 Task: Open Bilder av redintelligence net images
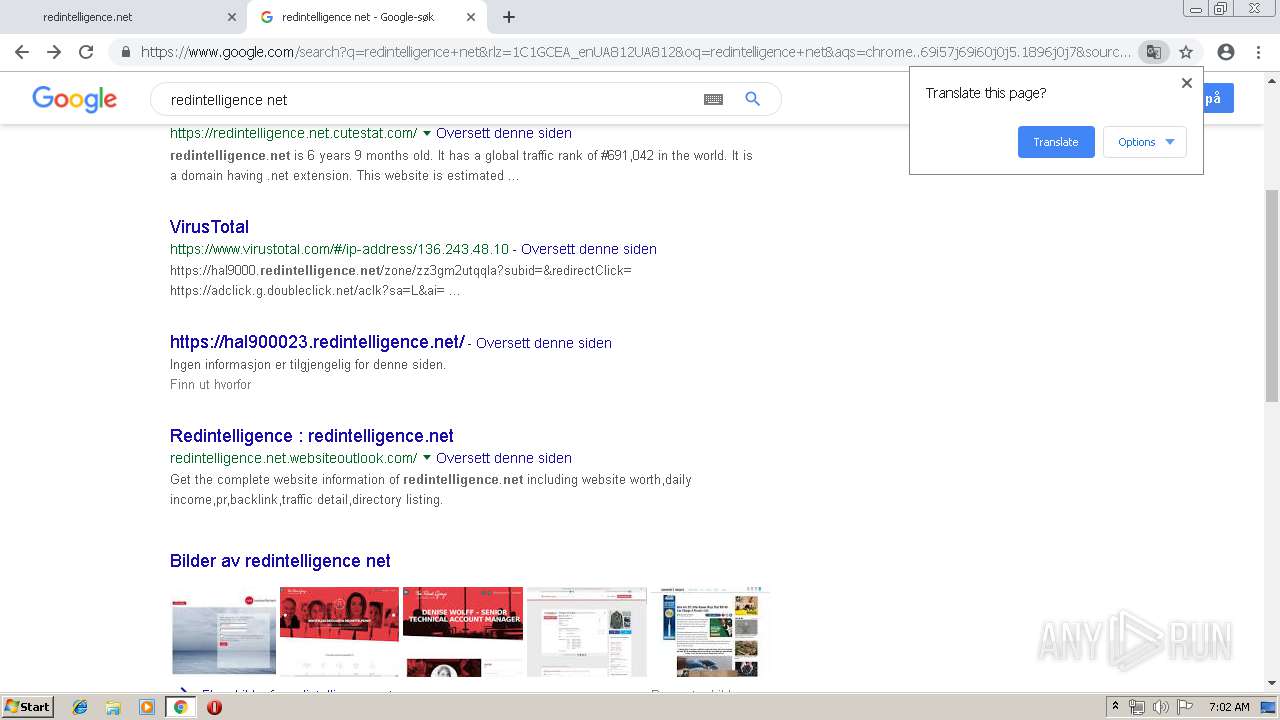(280, 561)
